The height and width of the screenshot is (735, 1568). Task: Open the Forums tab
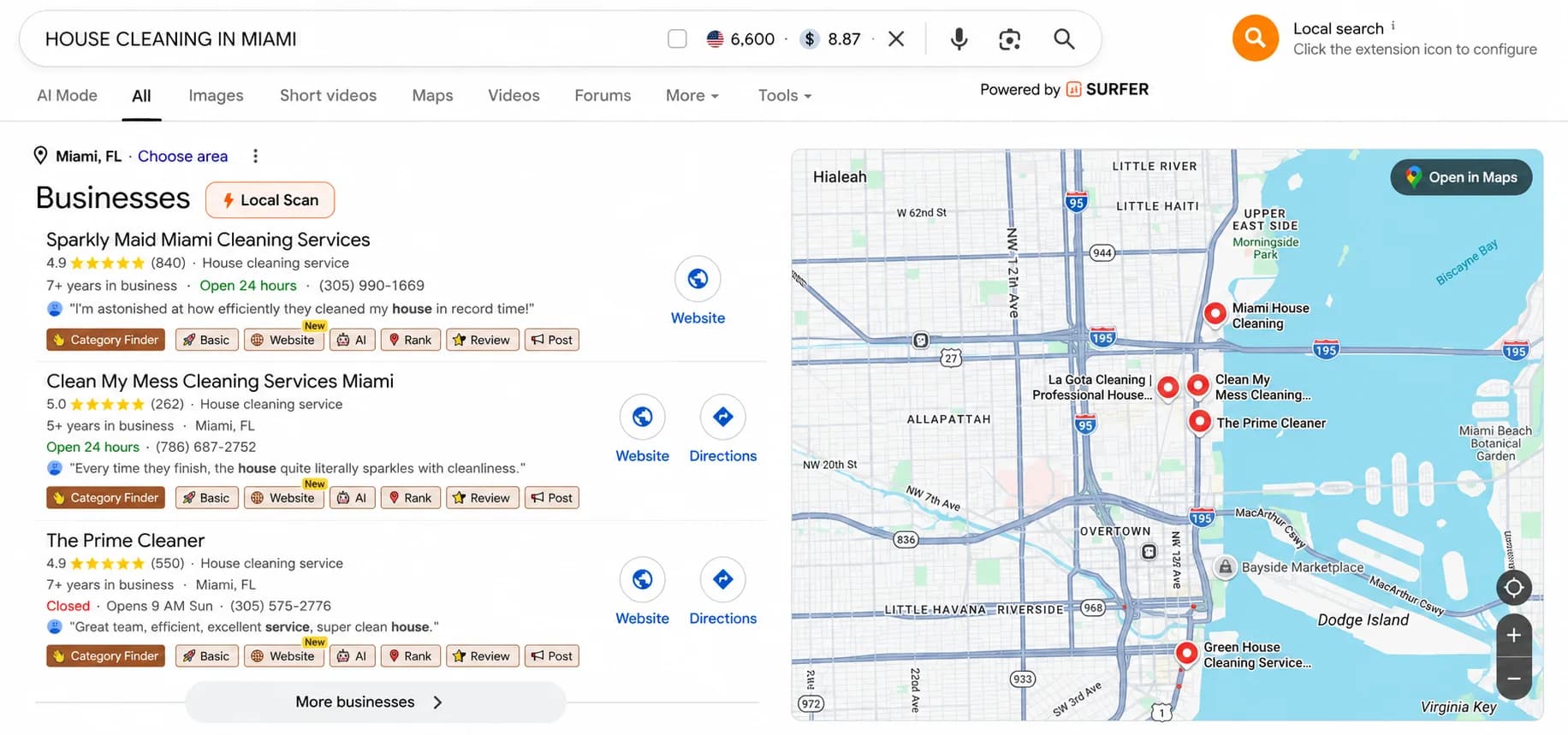pyautogui.click(x=603, y=95)
